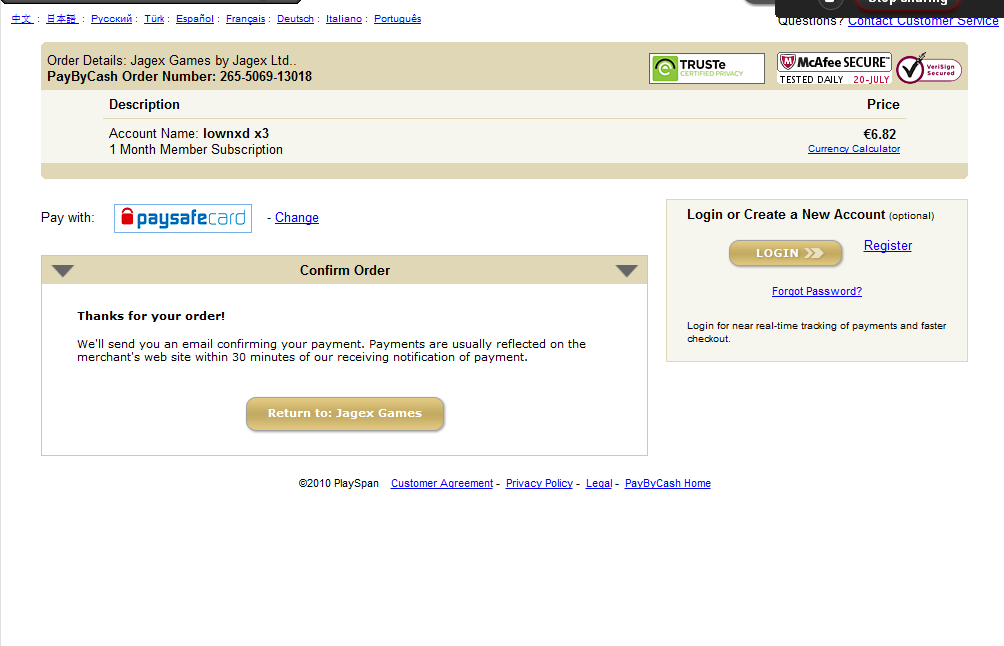Open Contact Customer Service link
Image resolution: width=1004 pixels, height=646 pixels.
(x=923, y=21)
